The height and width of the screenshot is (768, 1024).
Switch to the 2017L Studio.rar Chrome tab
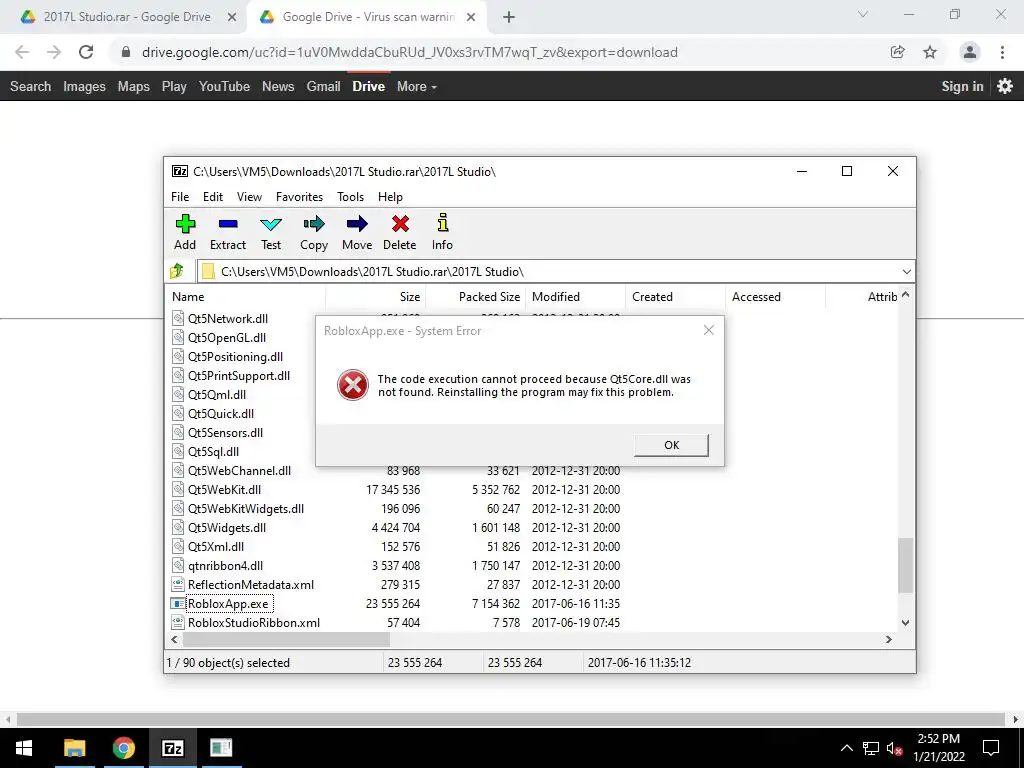126,17
